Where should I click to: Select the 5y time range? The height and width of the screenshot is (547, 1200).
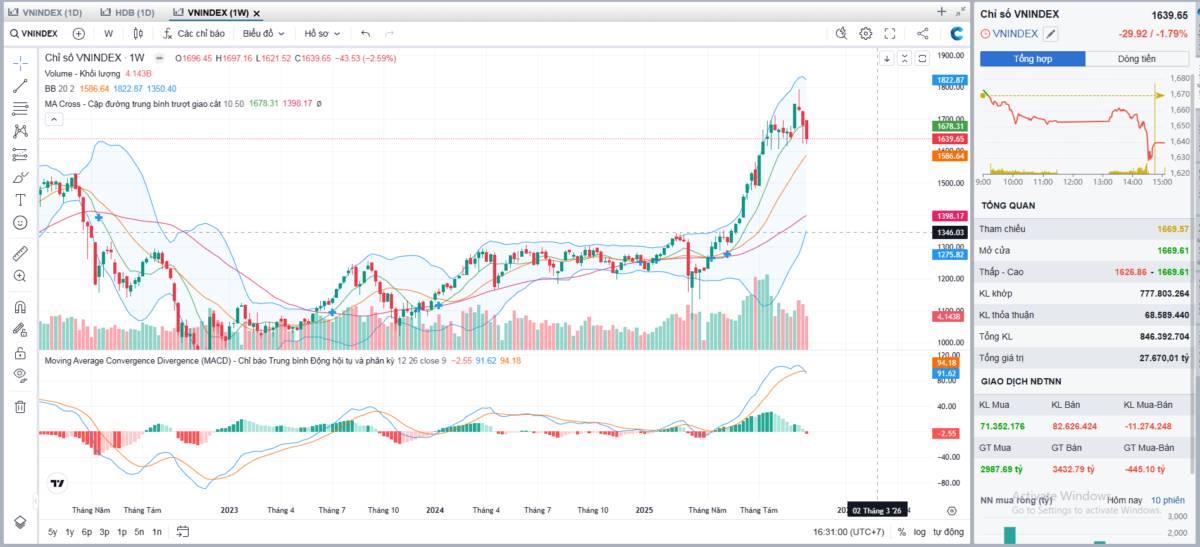coord(53,532)
